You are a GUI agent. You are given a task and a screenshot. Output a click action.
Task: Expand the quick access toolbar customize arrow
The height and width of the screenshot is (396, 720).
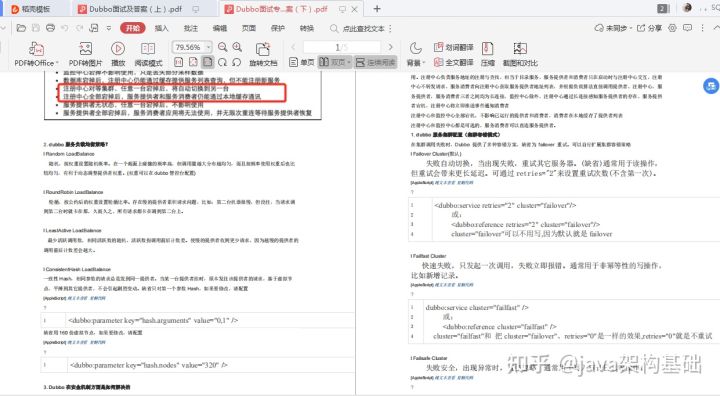point(109,28)
